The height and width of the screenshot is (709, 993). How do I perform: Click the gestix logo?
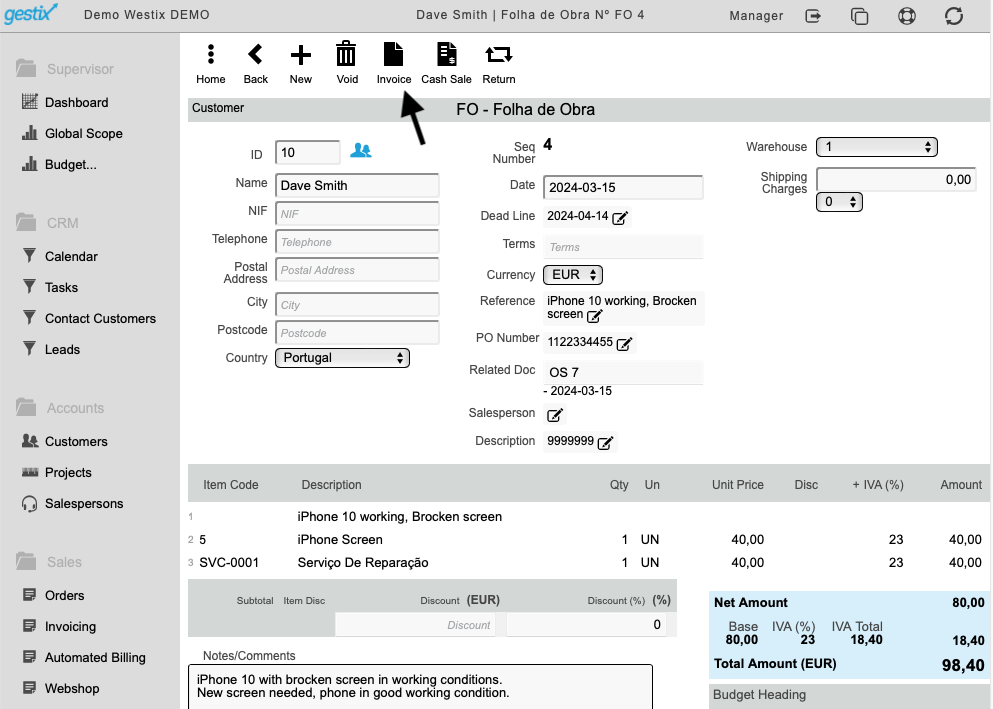pyautogui.click(x=30, y=13)
